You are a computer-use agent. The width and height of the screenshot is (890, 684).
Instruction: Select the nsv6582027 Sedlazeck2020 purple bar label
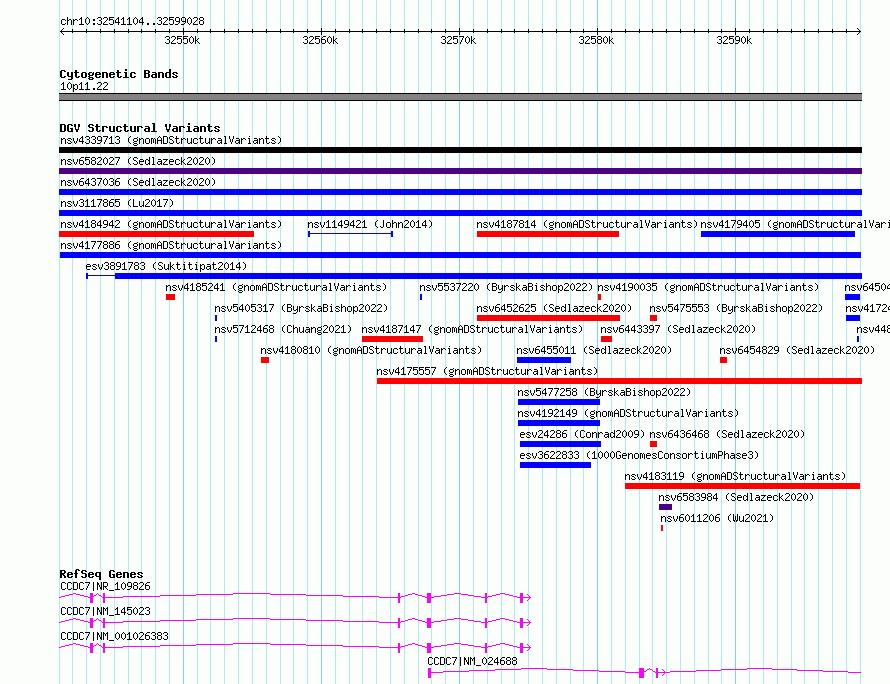tap(138, 161)
